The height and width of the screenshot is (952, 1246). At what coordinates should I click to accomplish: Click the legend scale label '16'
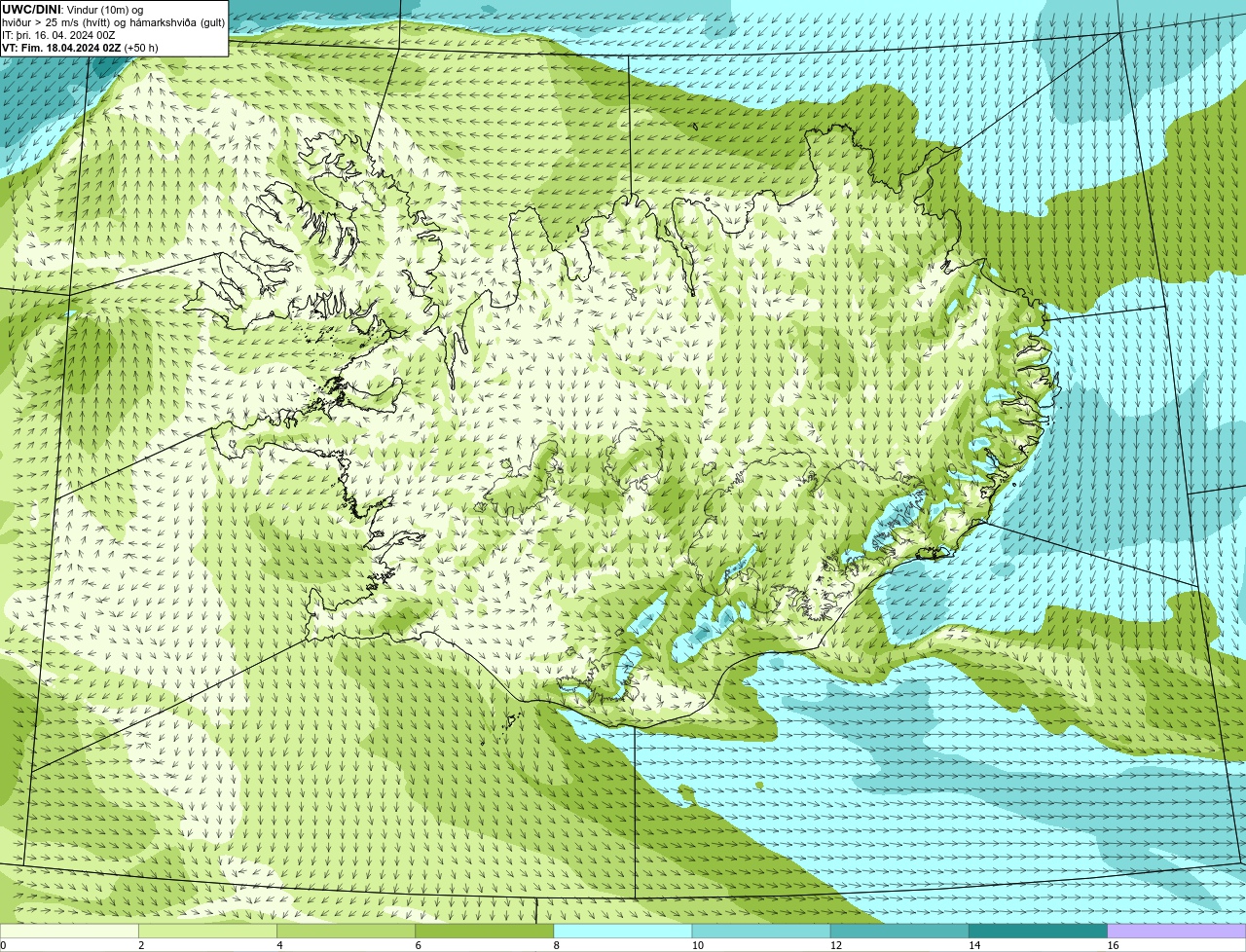pyautogui.click(x=1113, y=945)
